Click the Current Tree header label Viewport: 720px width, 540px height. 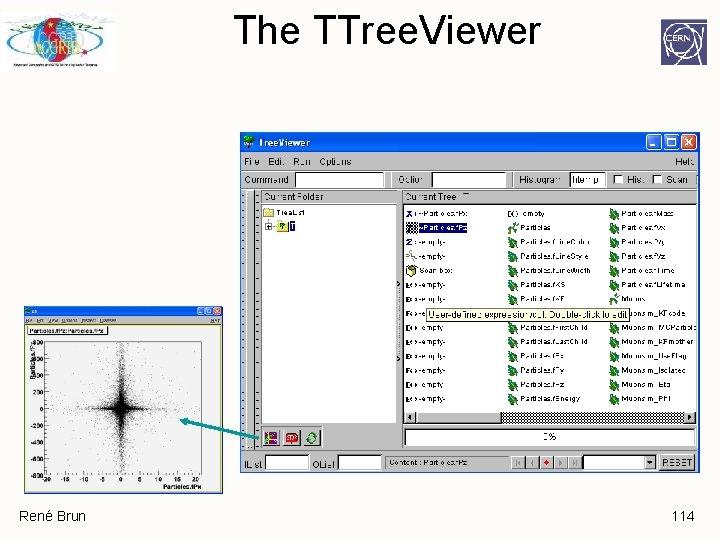(431, 197)
